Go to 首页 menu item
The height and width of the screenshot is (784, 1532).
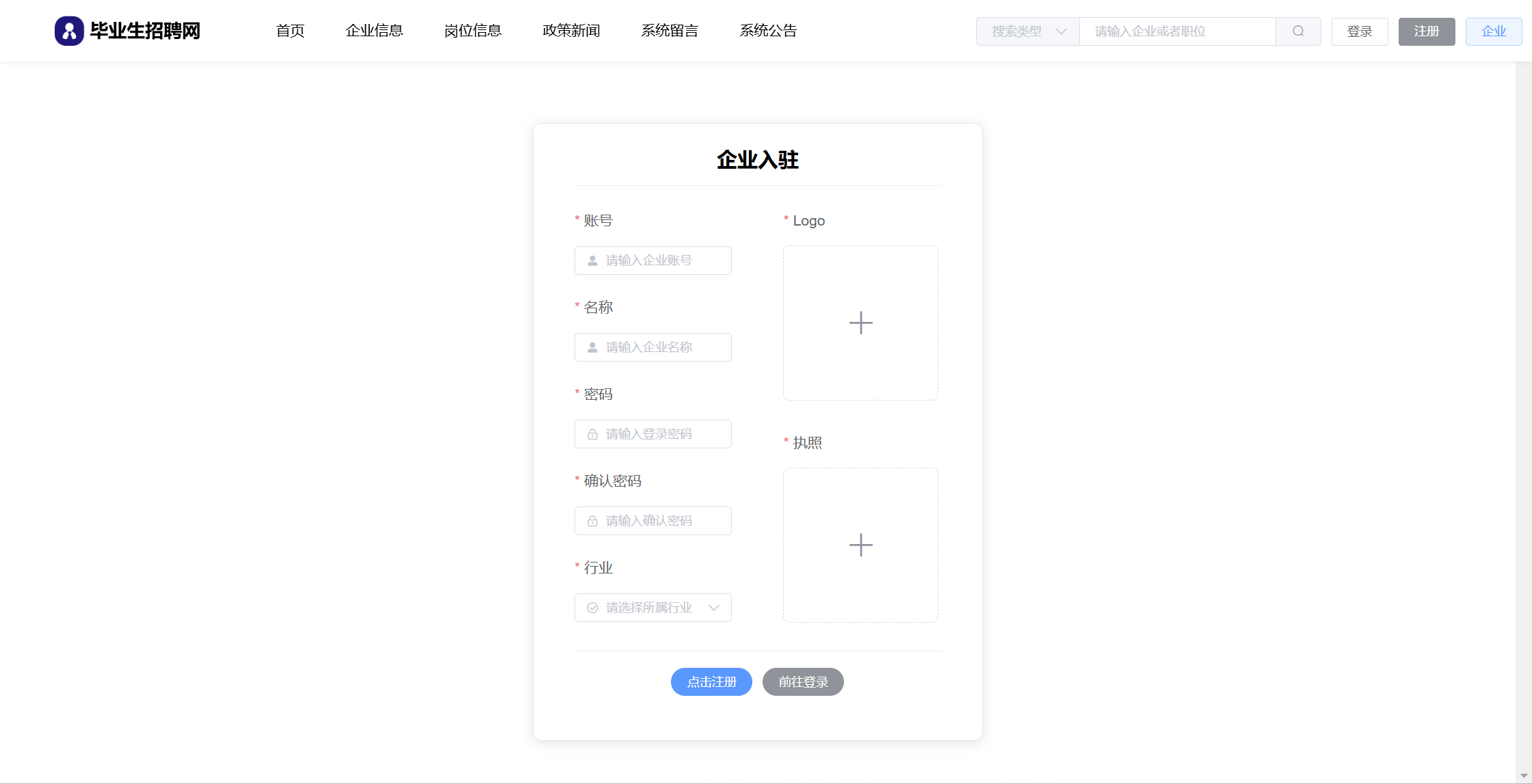click(x=290, y=31)
